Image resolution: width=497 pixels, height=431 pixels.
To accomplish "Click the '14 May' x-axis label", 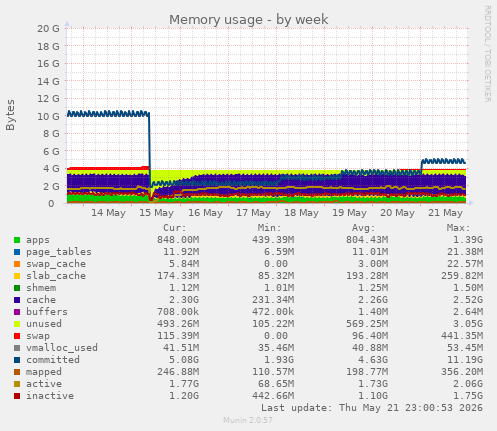I will [x=108, y=213].
